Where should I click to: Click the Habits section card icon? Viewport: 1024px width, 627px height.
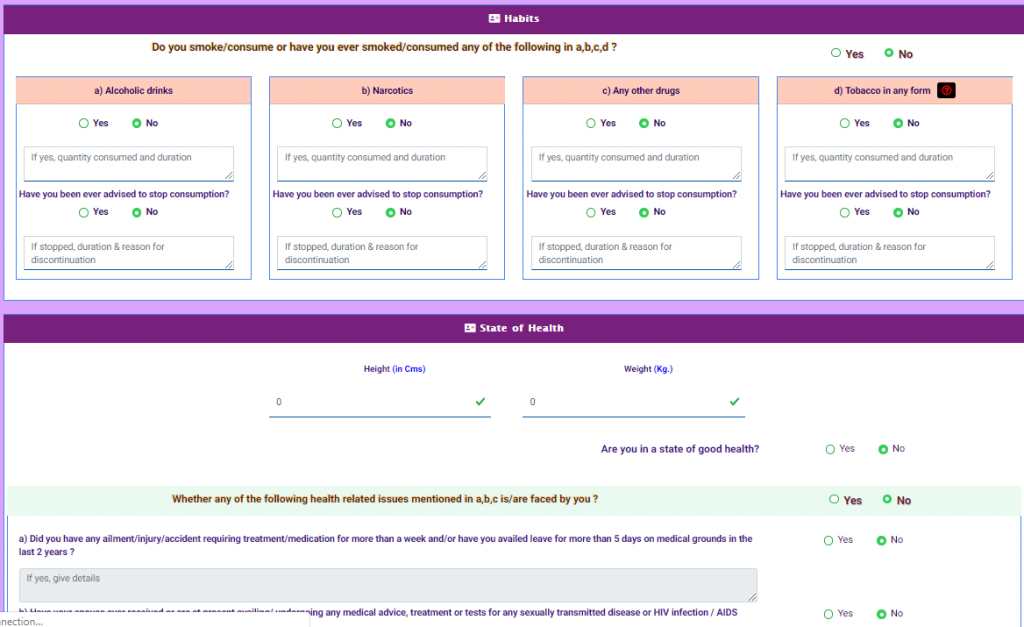coord(494,18)
